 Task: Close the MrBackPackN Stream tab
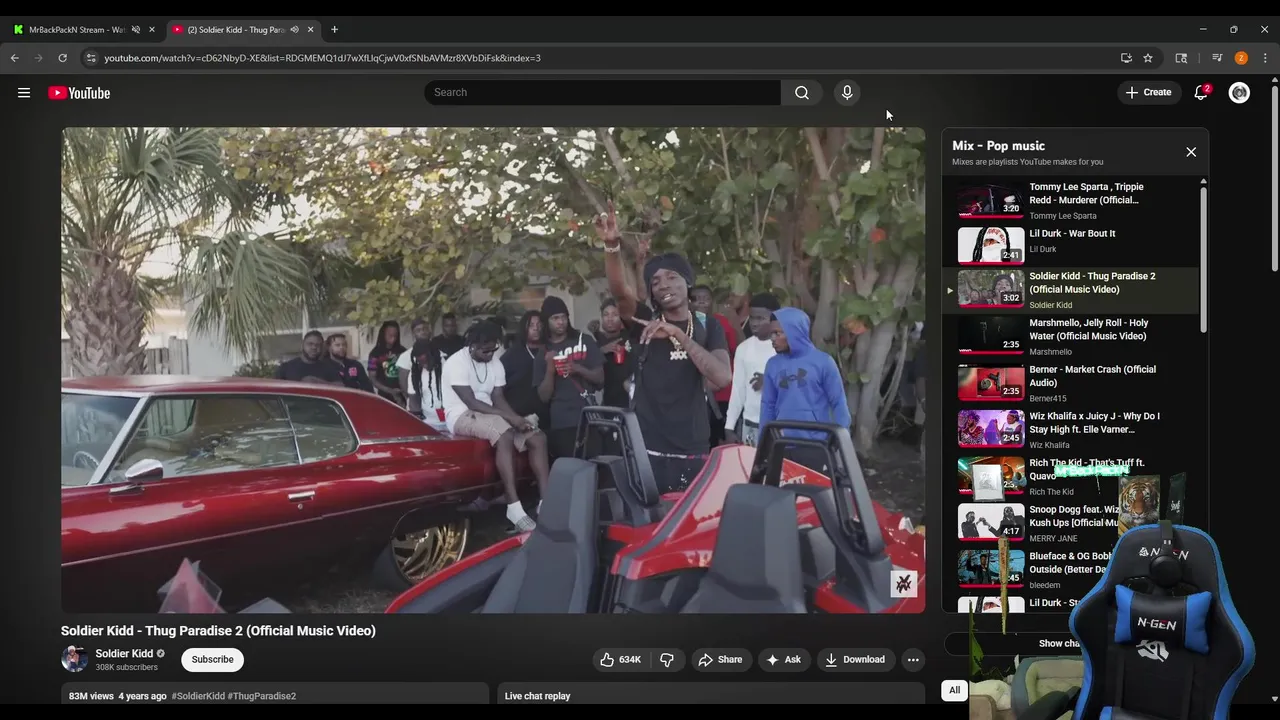pos(152,30)
